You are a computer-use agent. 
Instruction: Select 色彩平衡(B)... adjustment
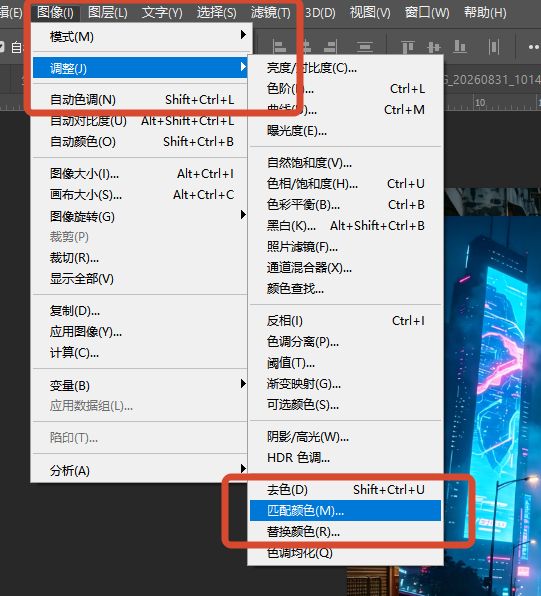coord(346,204)
